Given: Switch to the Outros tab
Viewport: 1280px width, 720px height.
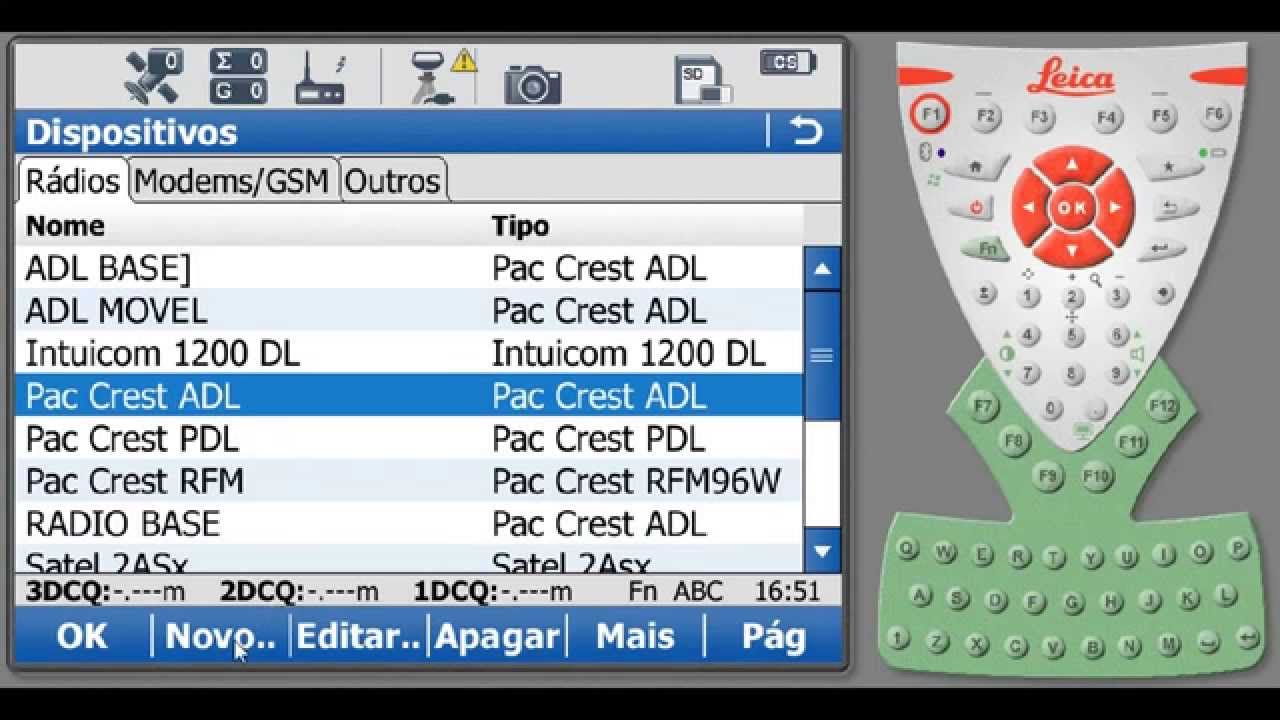Looking at the screenshot, I should click(392, 181).
